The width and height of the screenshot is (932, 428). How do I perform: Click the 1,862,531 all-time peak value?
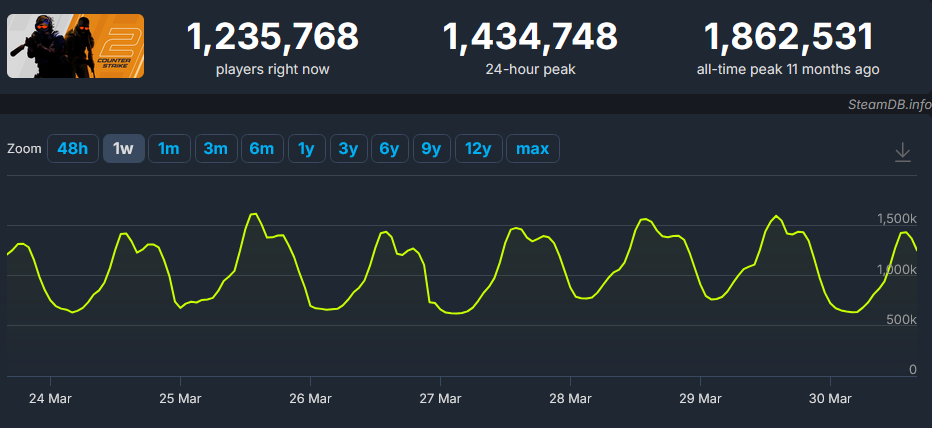(x=789, y=36)
